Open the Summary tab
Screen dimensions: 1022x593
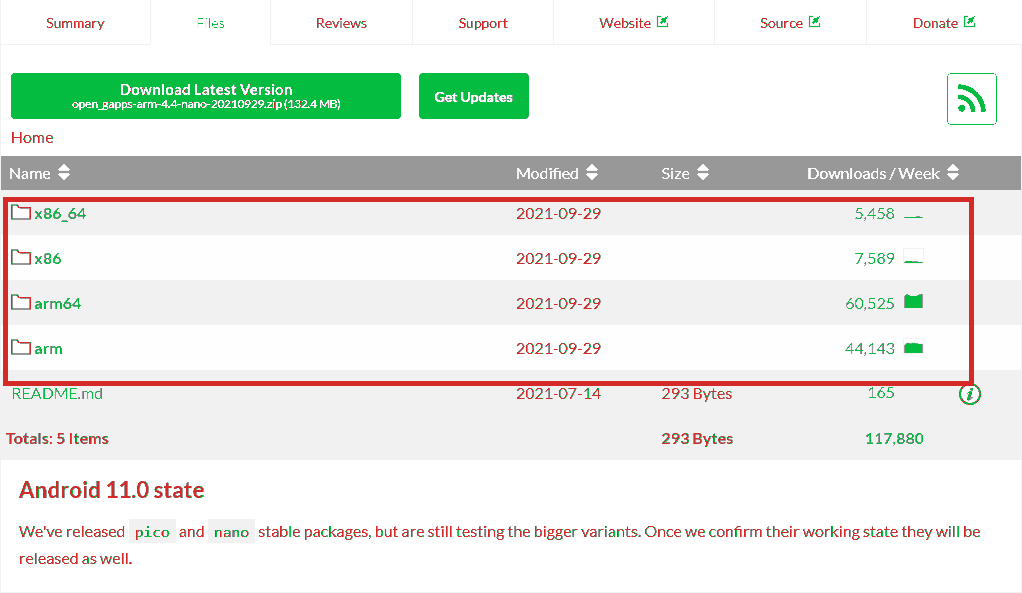click(x=75, y=23)
